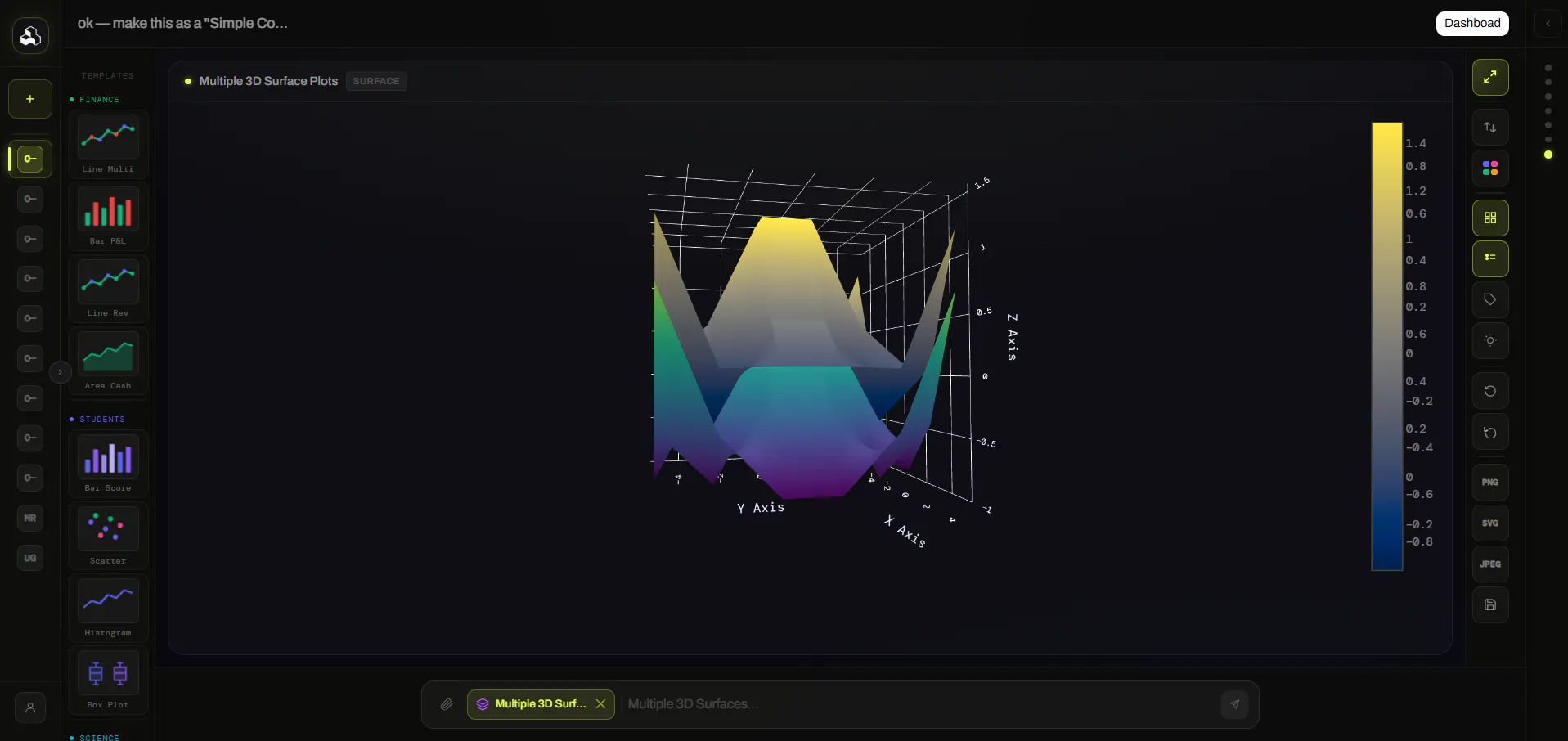Click the app logo icon
Image resolution: width=1568 pixels, height=741 pixels.
[30, 36]
